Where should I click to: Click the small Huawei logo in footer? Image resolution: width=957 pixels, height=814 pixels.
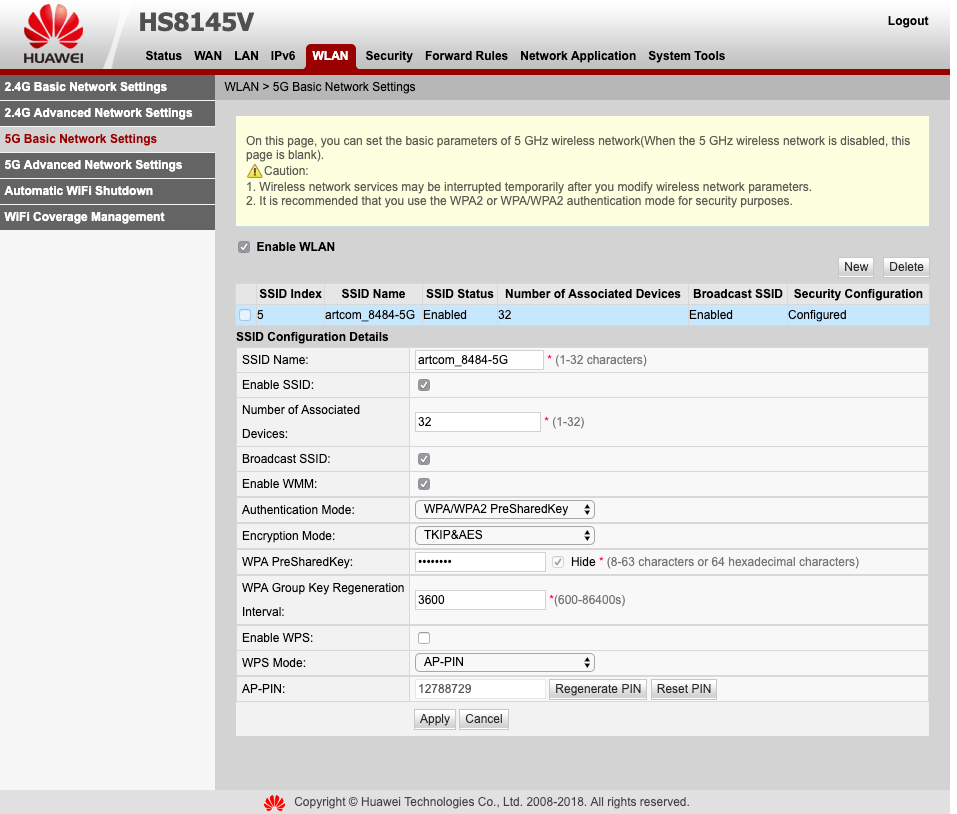tap(275, 803)
